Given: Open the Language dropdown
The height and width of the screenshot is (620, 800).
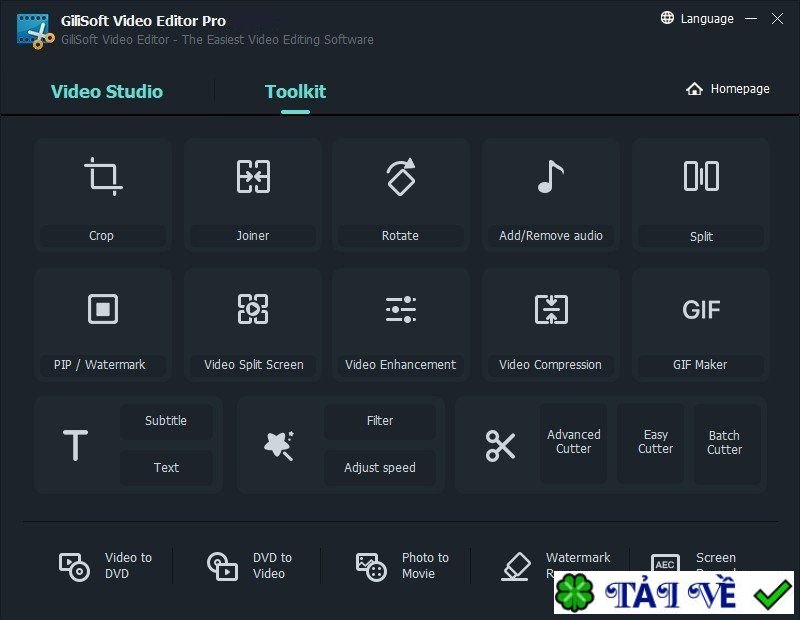Looking at the screenshot, I should [x=697, y=18].
